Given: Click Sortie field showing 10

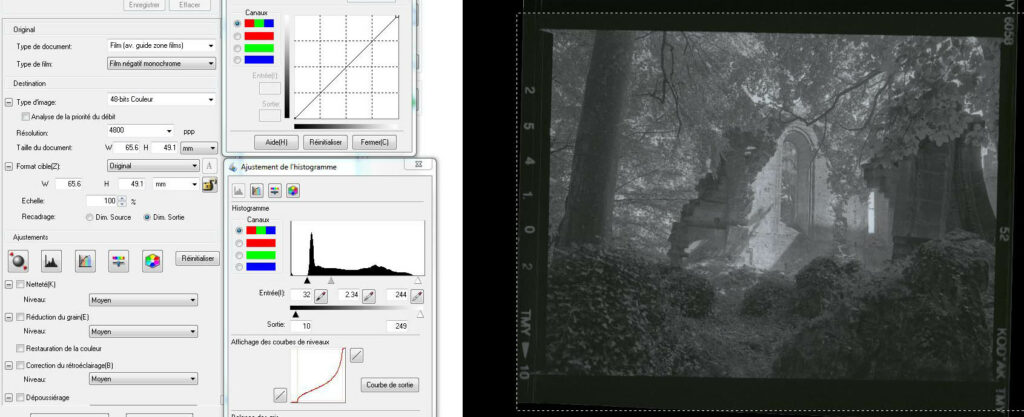Looking at the screenshot, I should [x=304, y=326].
